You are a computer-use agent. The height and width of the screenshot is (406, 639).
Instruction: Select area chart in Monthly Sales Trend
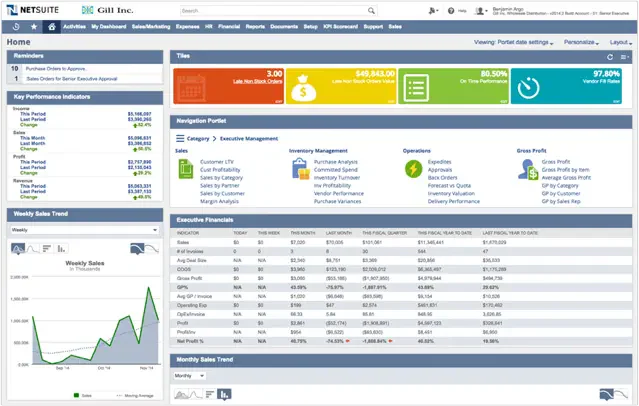(x=181, y=394)
